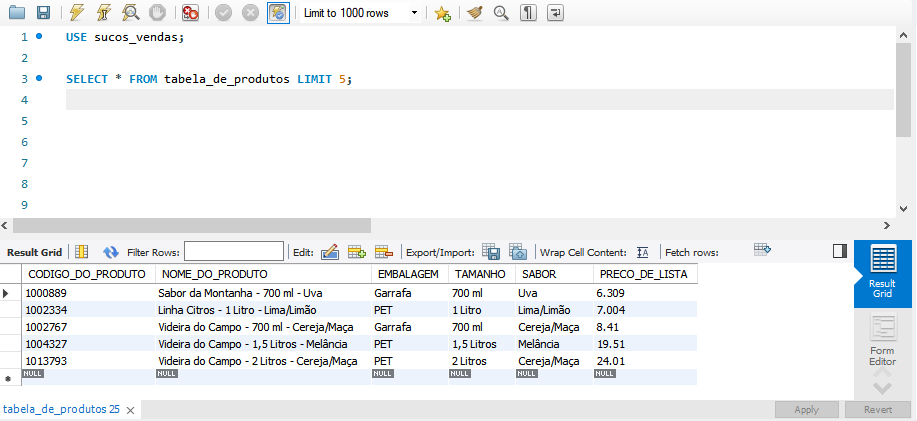Save the script to file
917x421 pixels.
[x=43, y=13]
